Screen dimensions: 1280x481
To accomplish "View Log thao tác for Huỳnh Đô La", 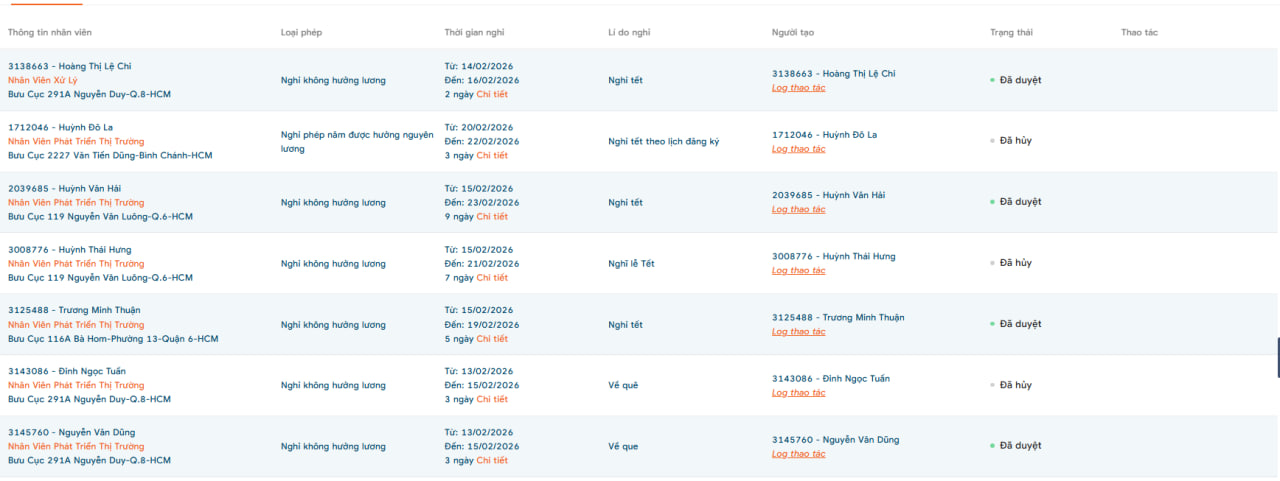I will pyautogui.click(x=799, y=149).
